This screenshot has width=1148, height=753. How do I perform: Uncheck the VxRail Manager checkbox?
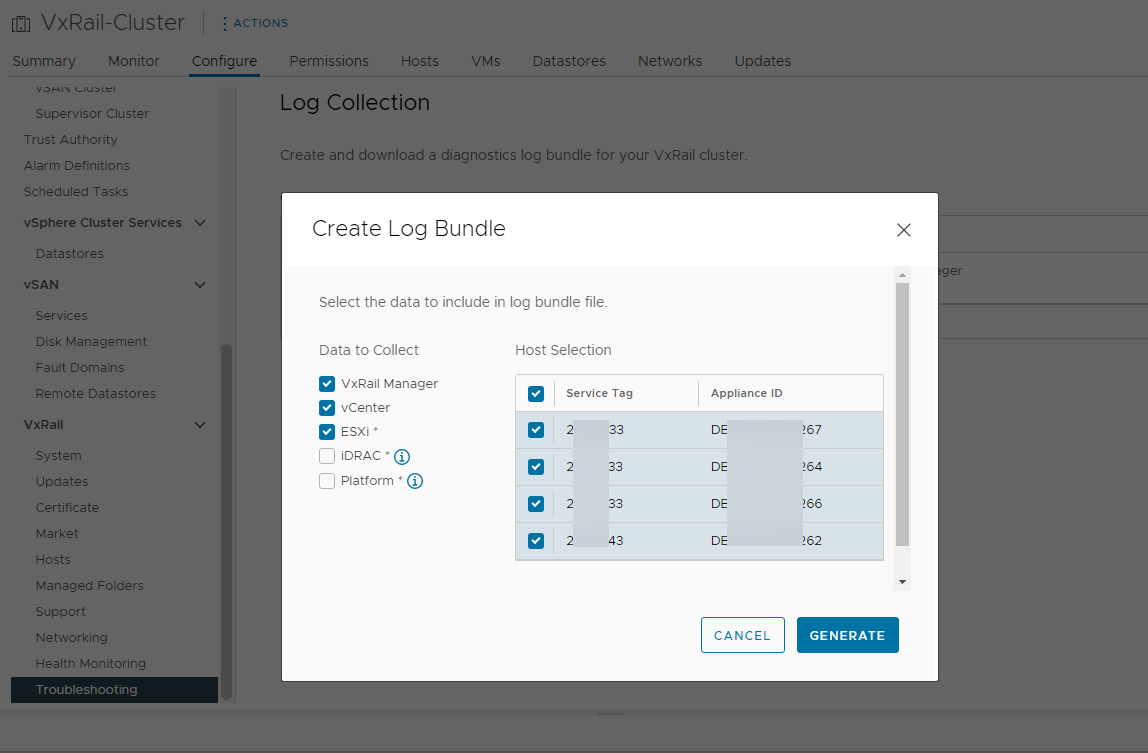pos(327,384)
